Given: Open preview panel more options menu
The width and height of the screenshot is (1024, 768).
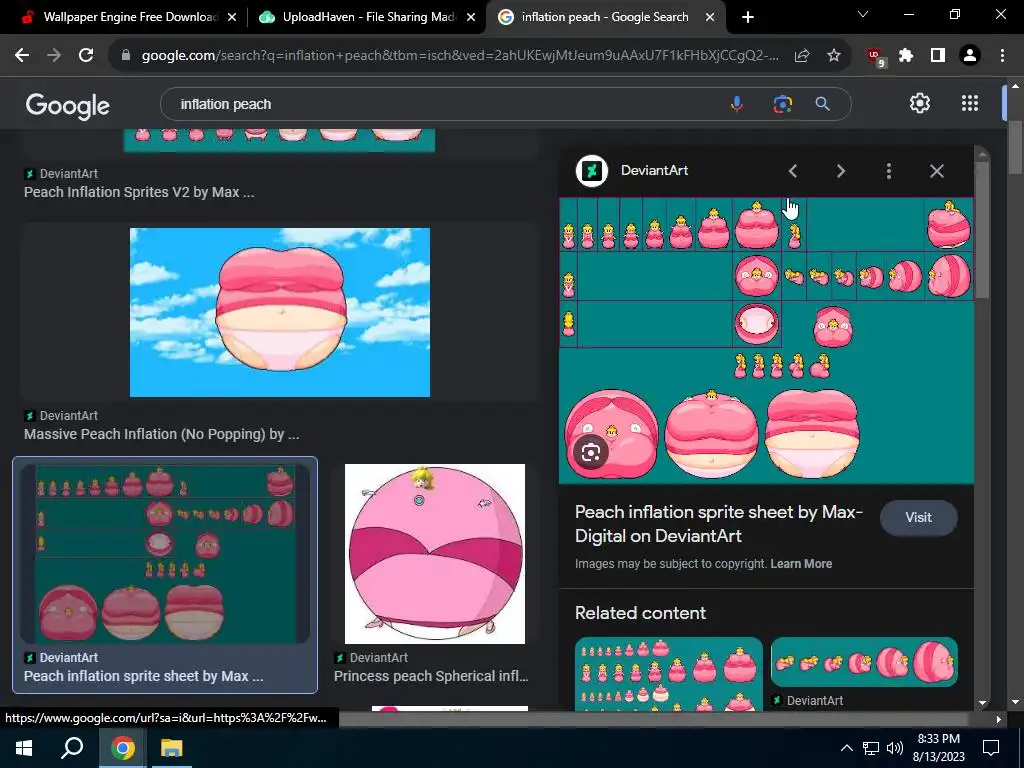Looking at the screenshot, I should pyautogui.click(x=888, y=171).
